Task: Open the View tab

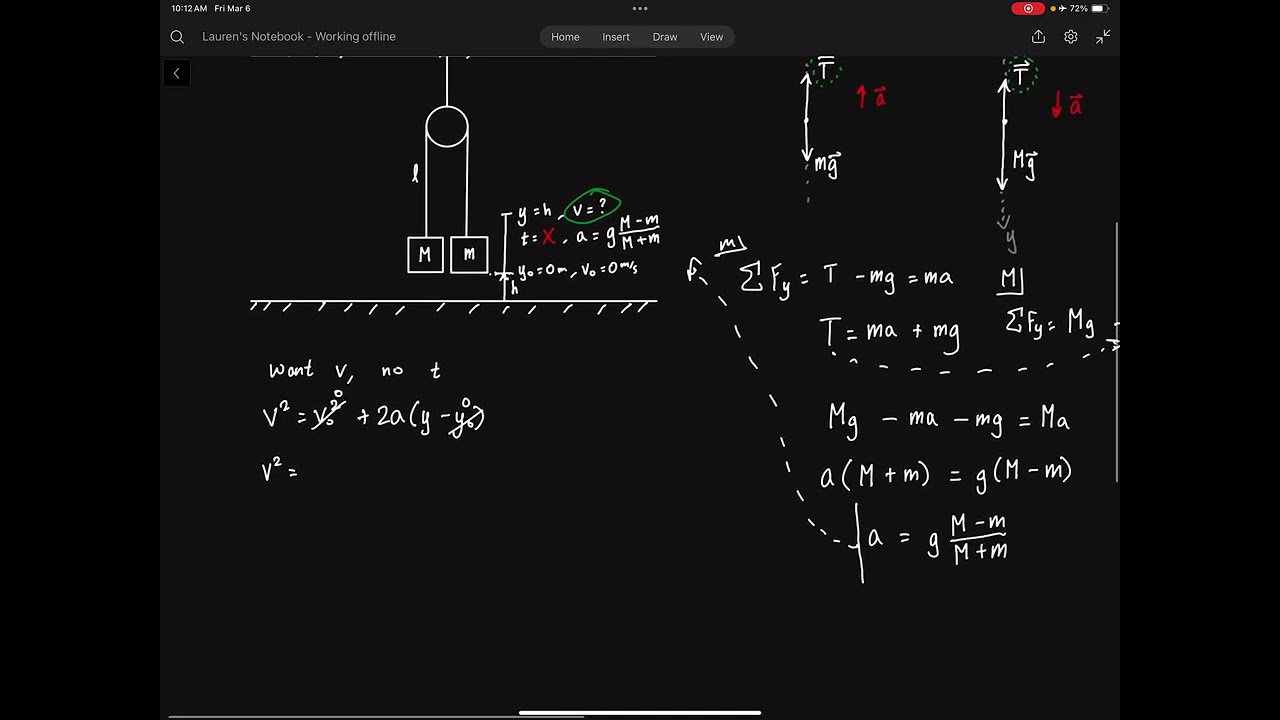Action: tap(712, 37)
